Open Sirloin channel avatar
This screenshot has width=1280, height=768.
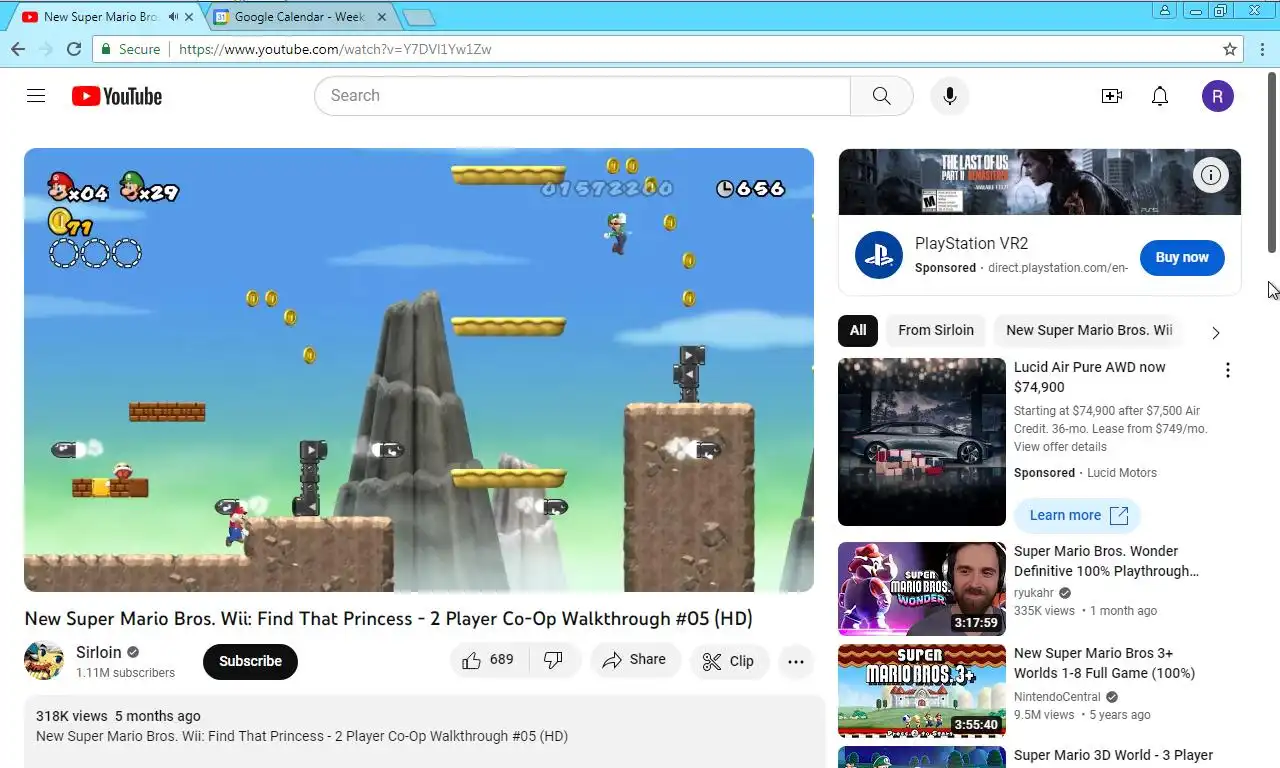[x=44, y=661]
